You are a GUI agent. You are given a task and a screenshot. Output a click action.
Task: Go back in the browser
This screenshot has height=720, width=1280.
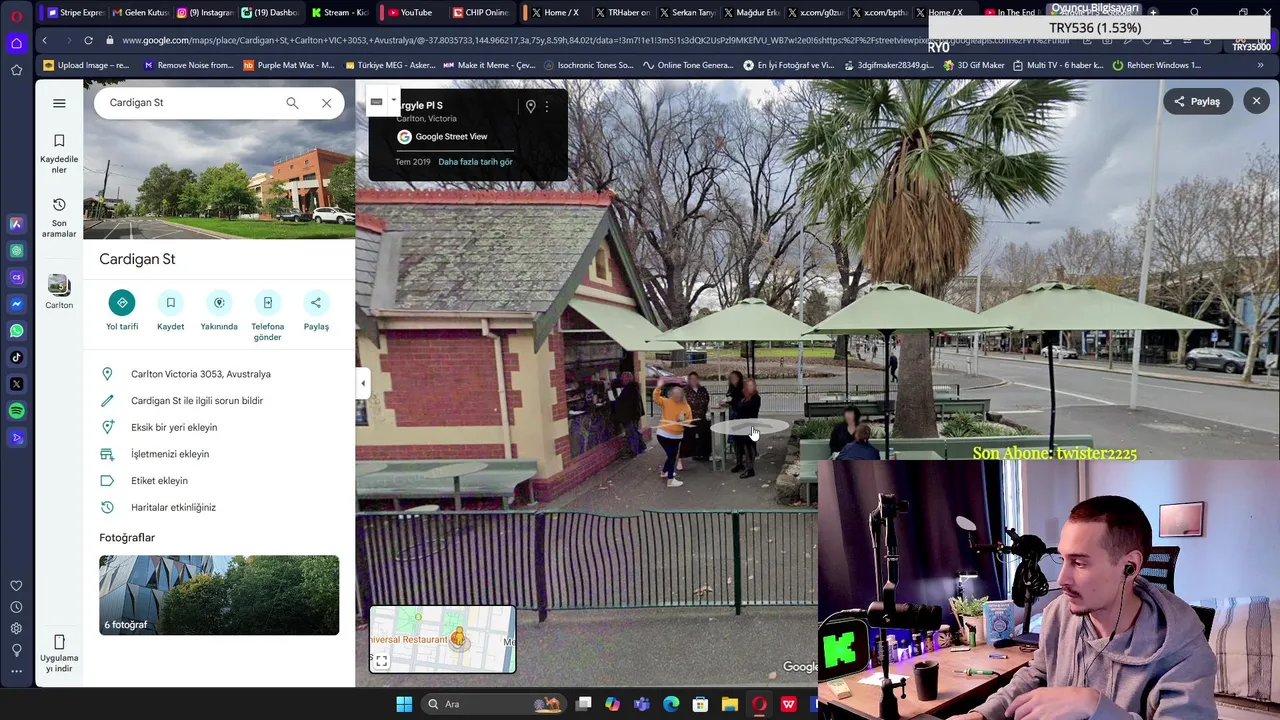(x=44, y=40)
